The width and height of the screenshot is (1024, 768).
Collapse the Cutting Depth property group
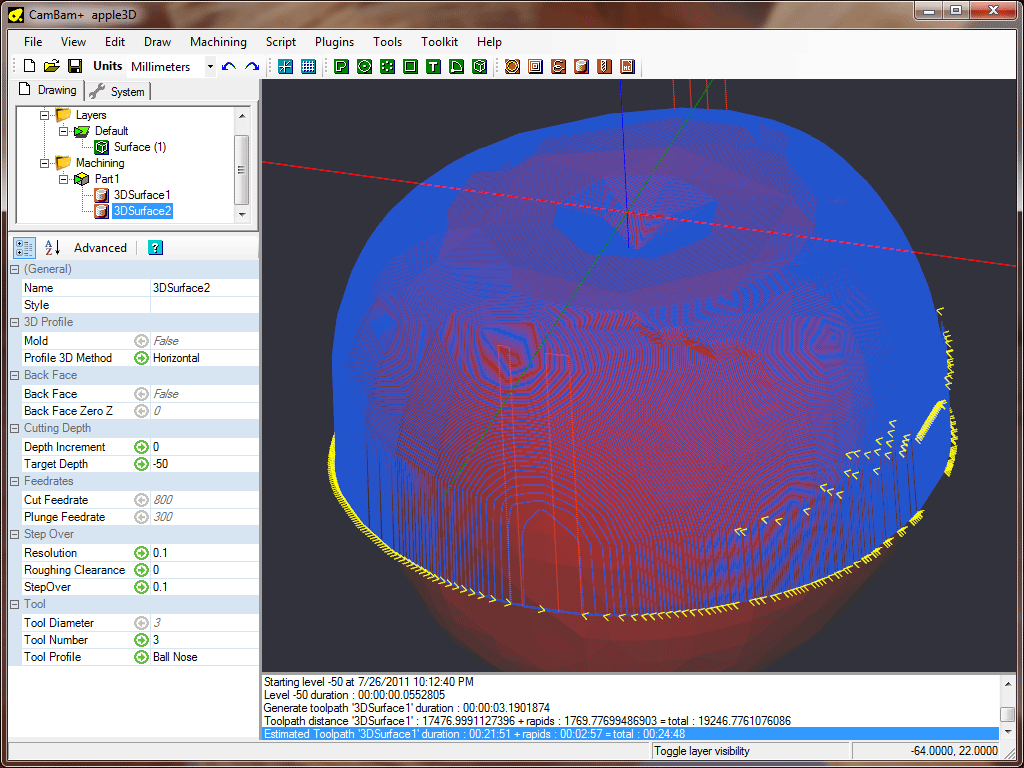click(15, 428)
